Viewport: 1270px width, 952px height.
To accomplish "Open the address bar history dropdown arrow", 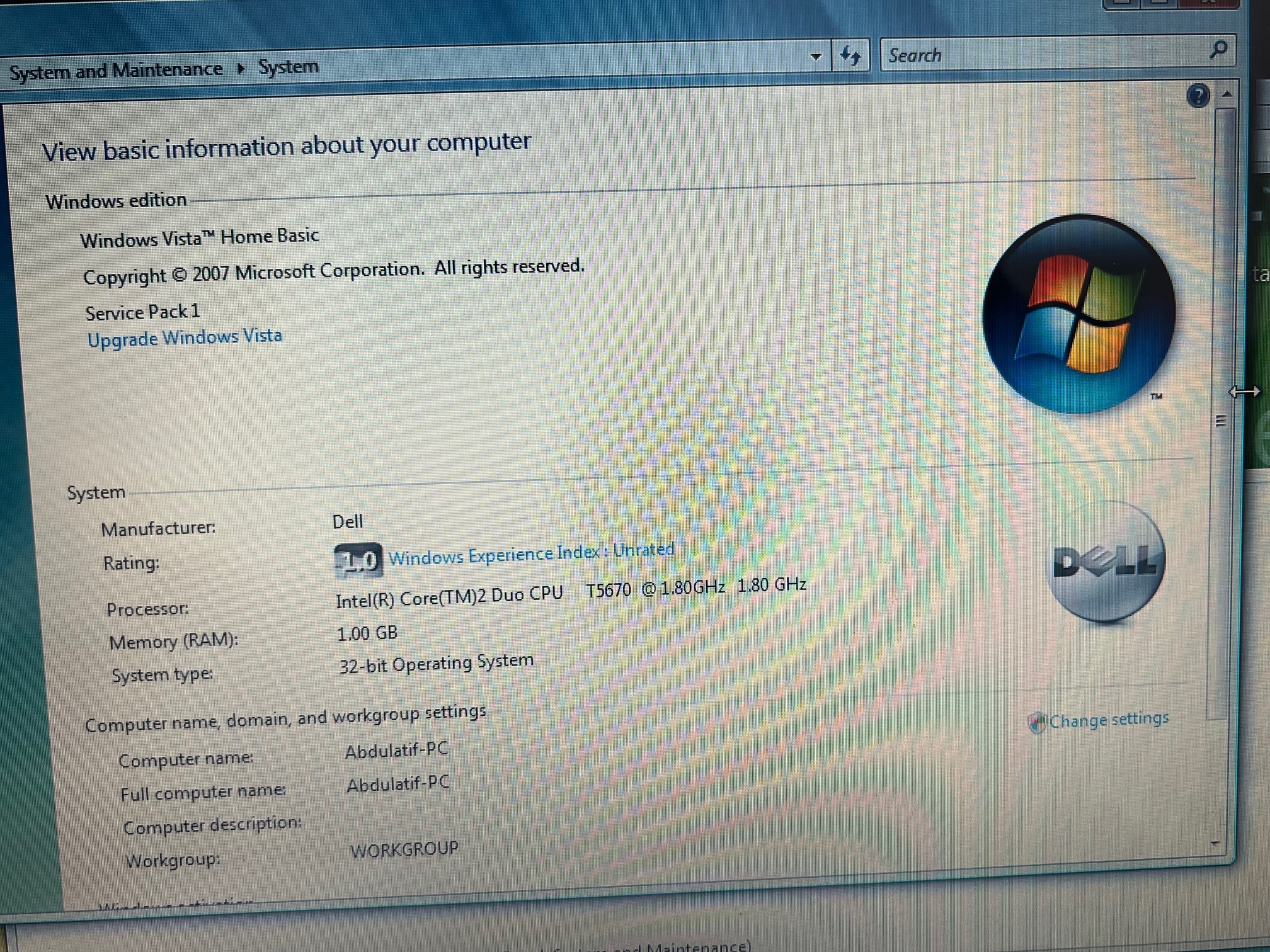I will pyautogui.click(x=816, y=57).
